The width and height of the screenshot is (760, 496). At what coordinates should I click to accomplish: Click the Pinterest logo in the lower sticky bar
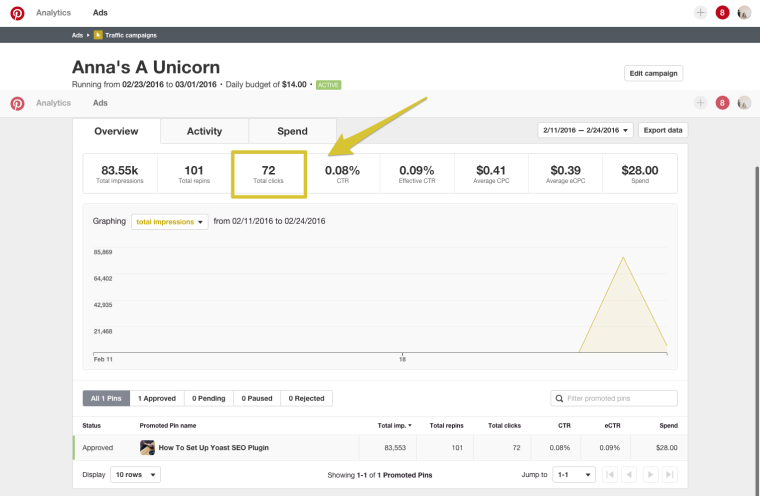pos(17,103)
